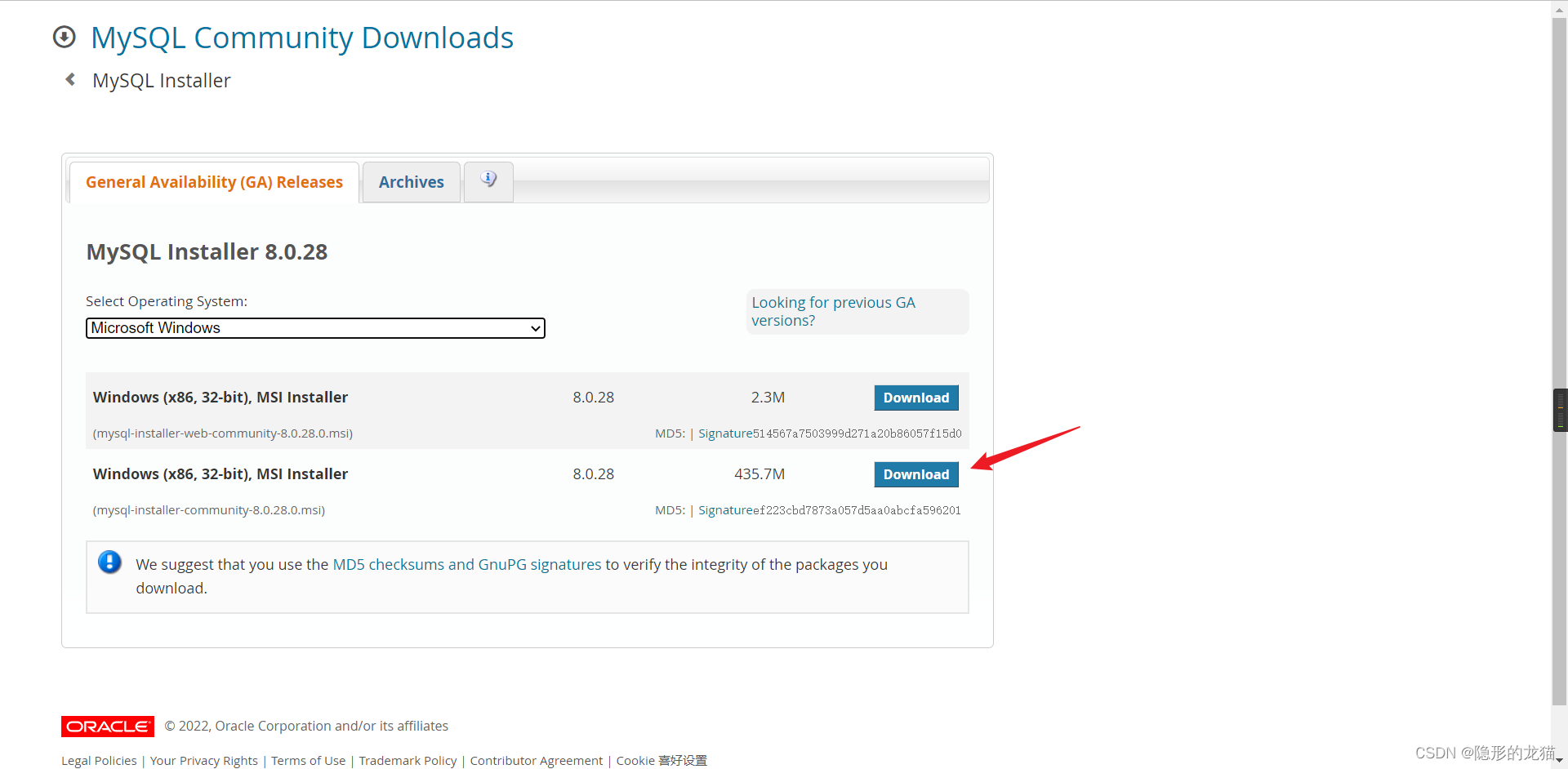Go to MySQL Installer breadcrumb

click(162, 81)
